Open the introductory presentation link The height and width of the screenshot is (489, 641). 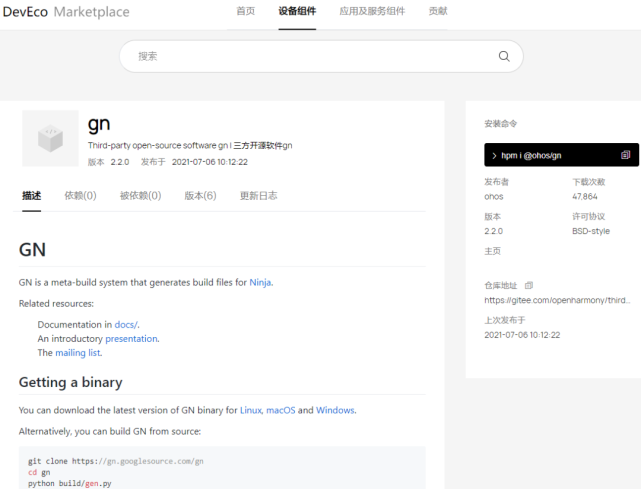click(x=131, y=339)
